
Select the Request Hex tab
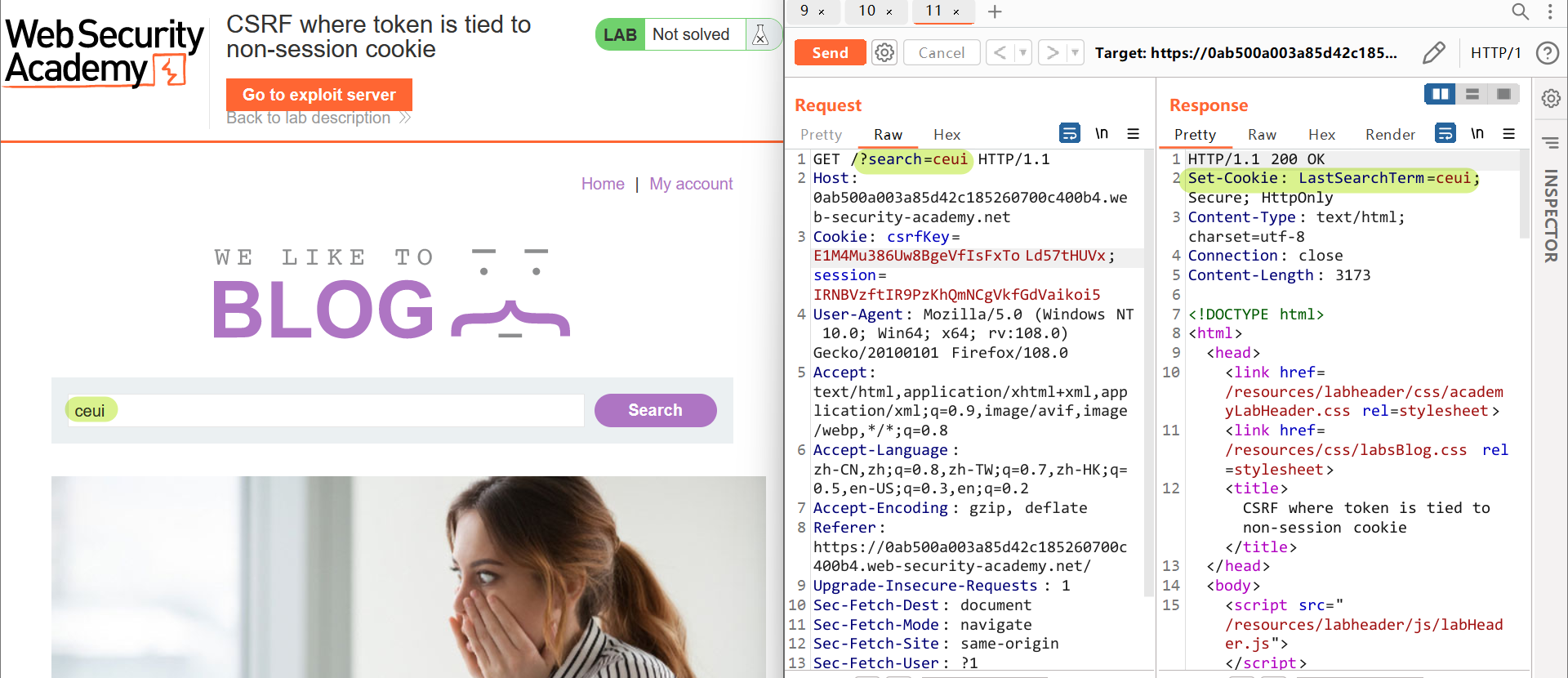(947, 135)
